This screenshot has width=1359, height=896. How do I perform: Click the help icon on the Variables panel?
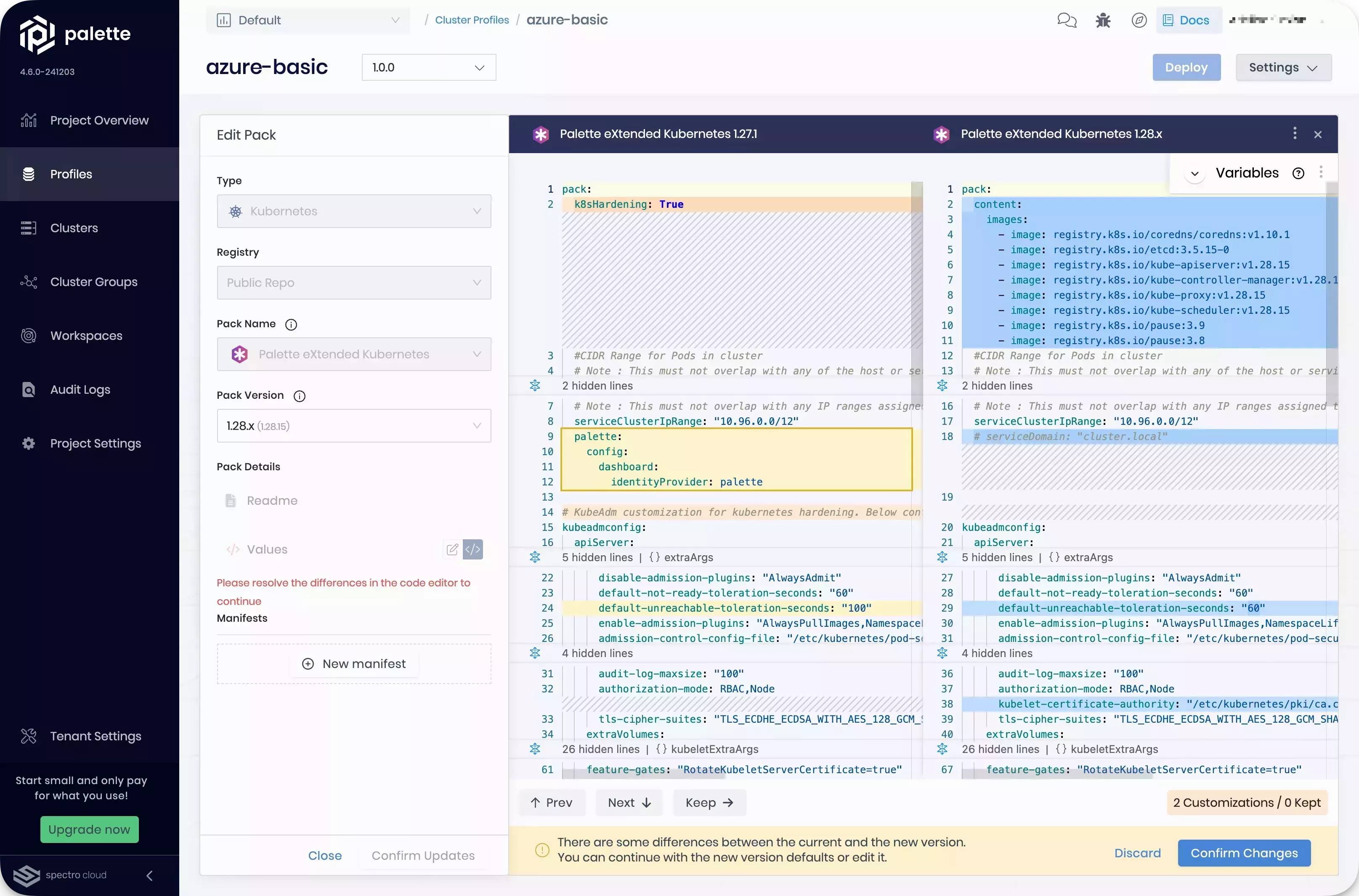coord(1298,172)
